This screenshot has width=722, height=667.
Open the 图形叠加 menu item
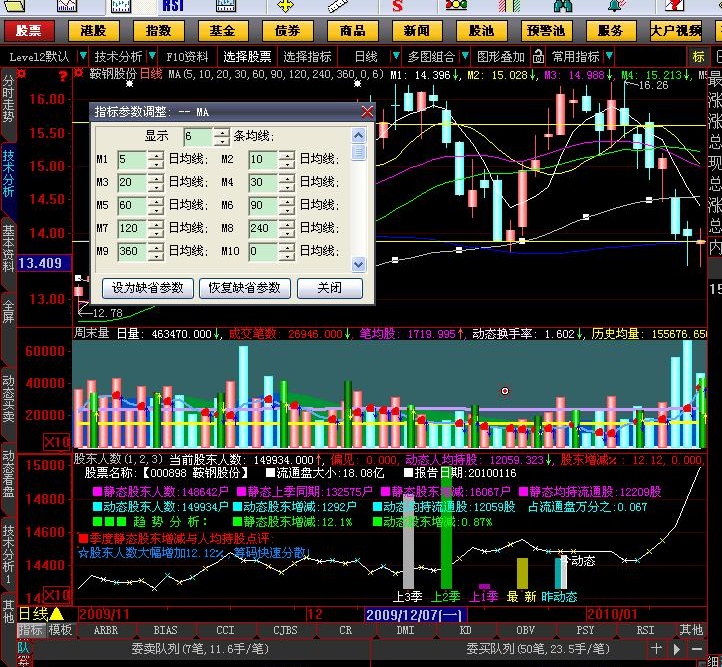point(501,57)
